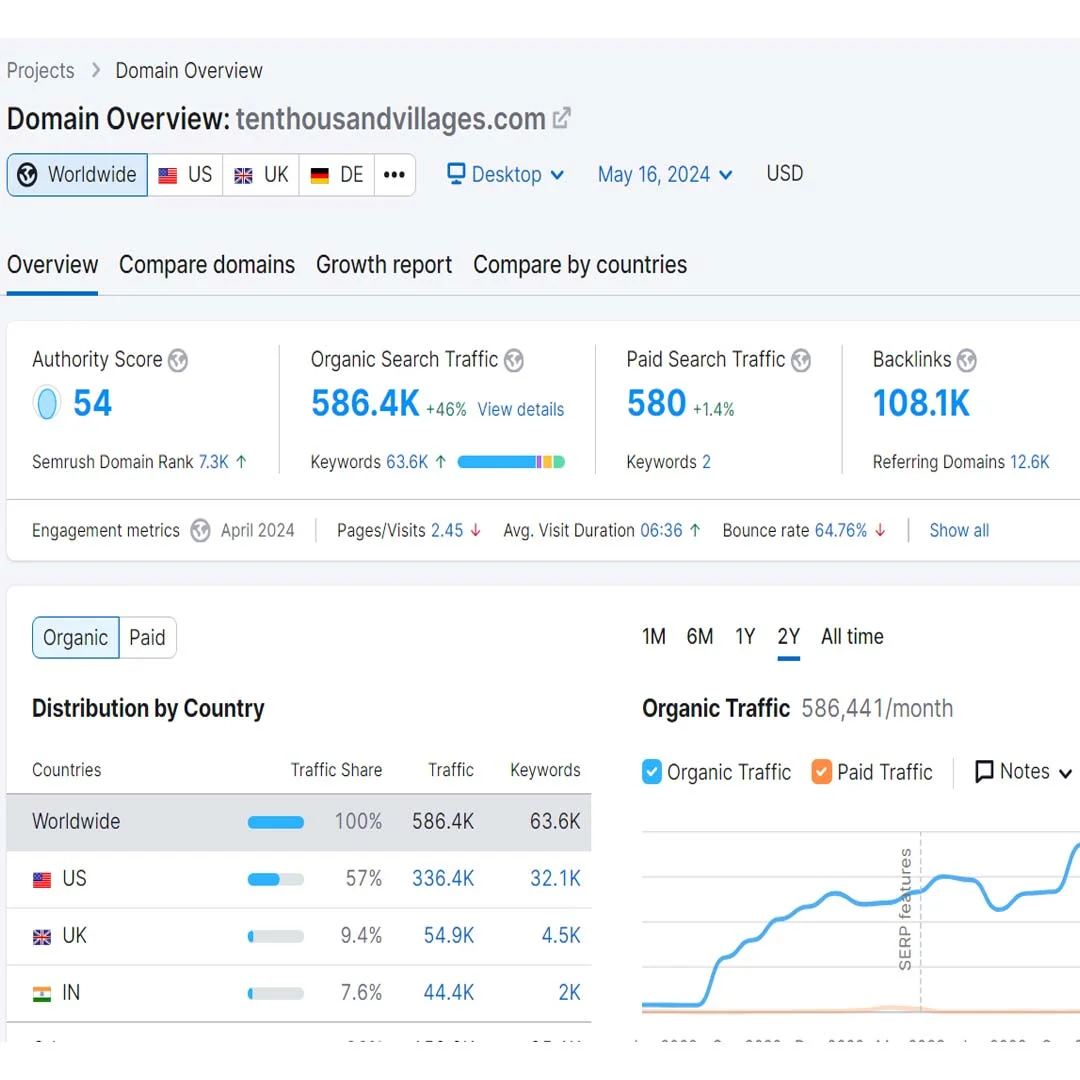
Task: Click globe icon next to Backlinks
Action: point(967,360)
